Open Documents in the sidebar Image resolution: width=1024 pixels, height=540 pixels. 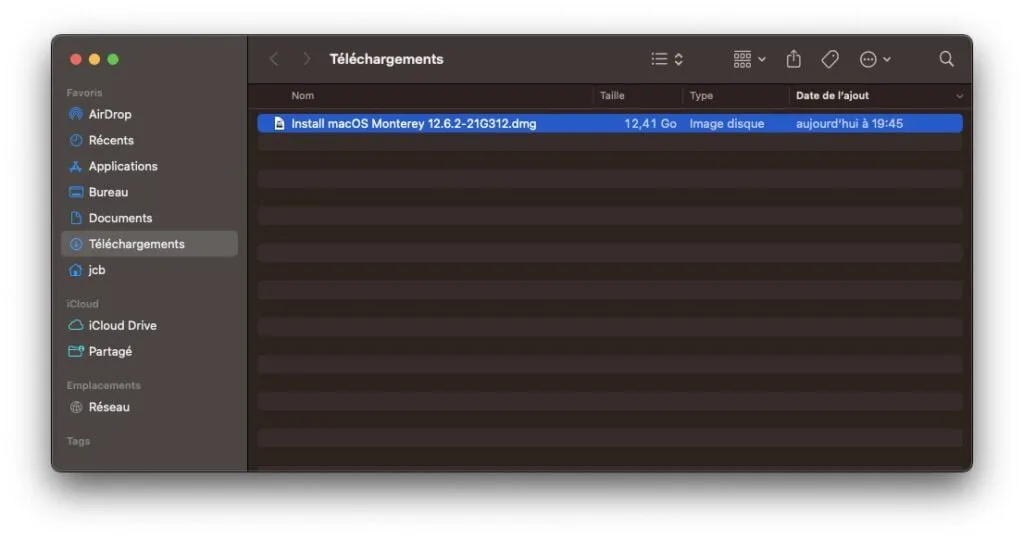pyautogui.click(x=149, y=218)
